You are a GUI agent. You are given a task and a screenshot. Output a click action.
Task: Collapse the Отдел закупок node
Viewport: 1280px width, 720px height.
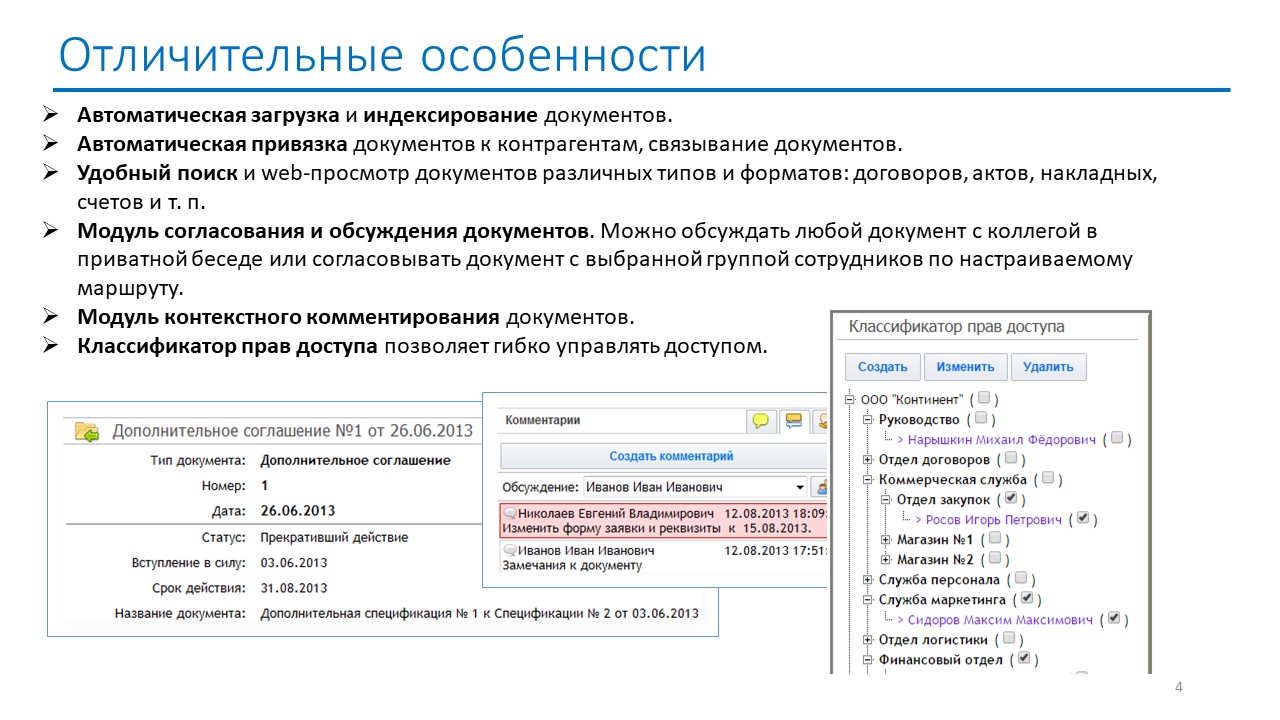tap(886, 499)
